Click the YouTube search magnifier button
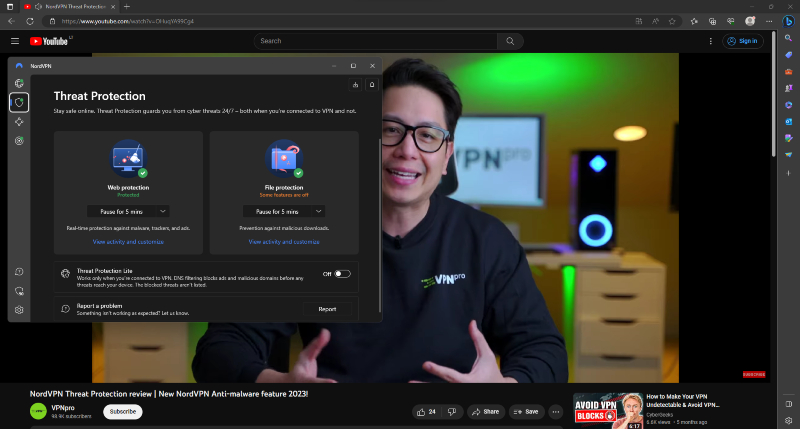 [510, 41]
